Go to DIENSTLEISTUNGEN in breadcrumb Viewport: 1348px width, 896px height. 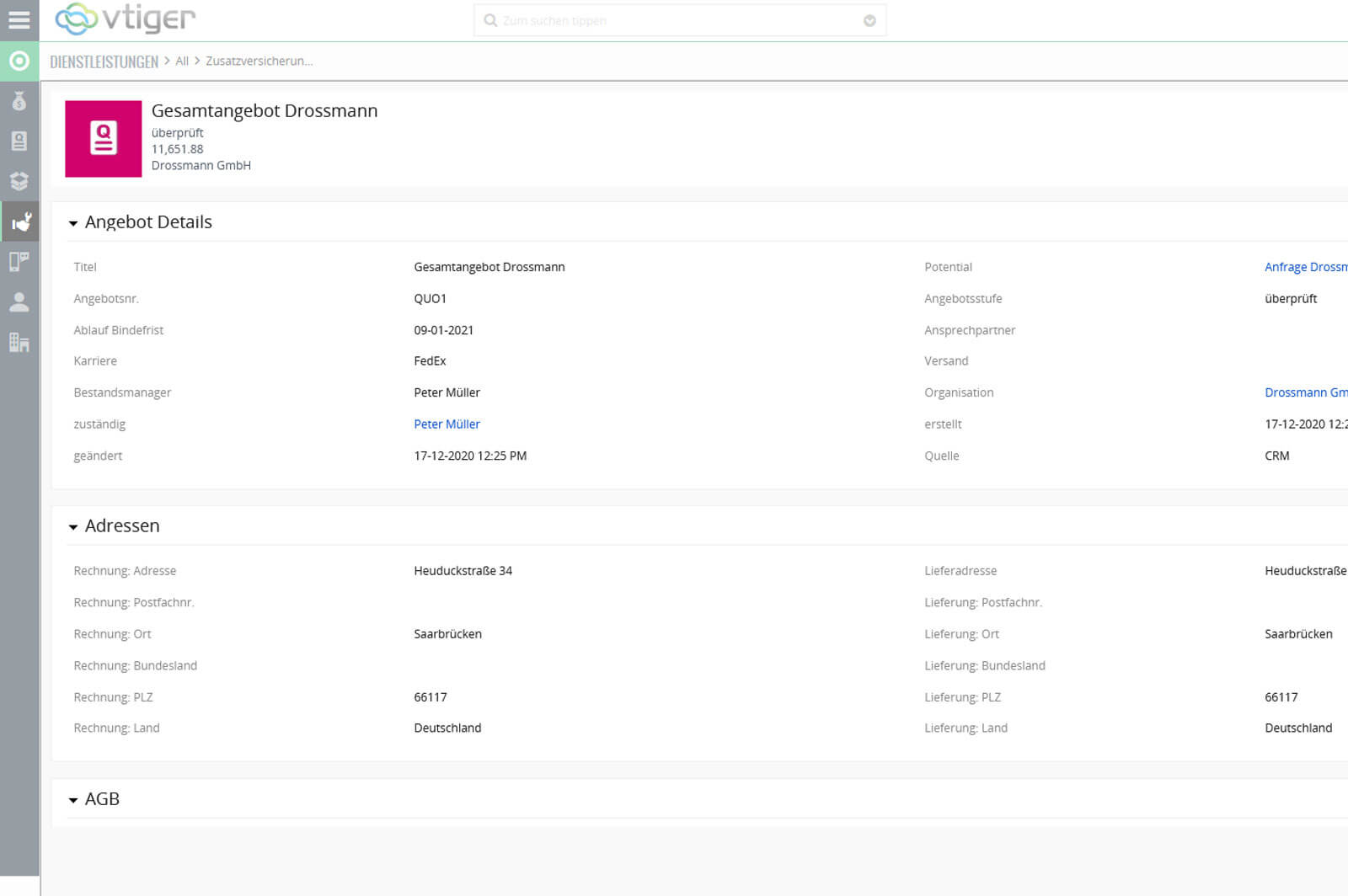(x=104, y=61)
